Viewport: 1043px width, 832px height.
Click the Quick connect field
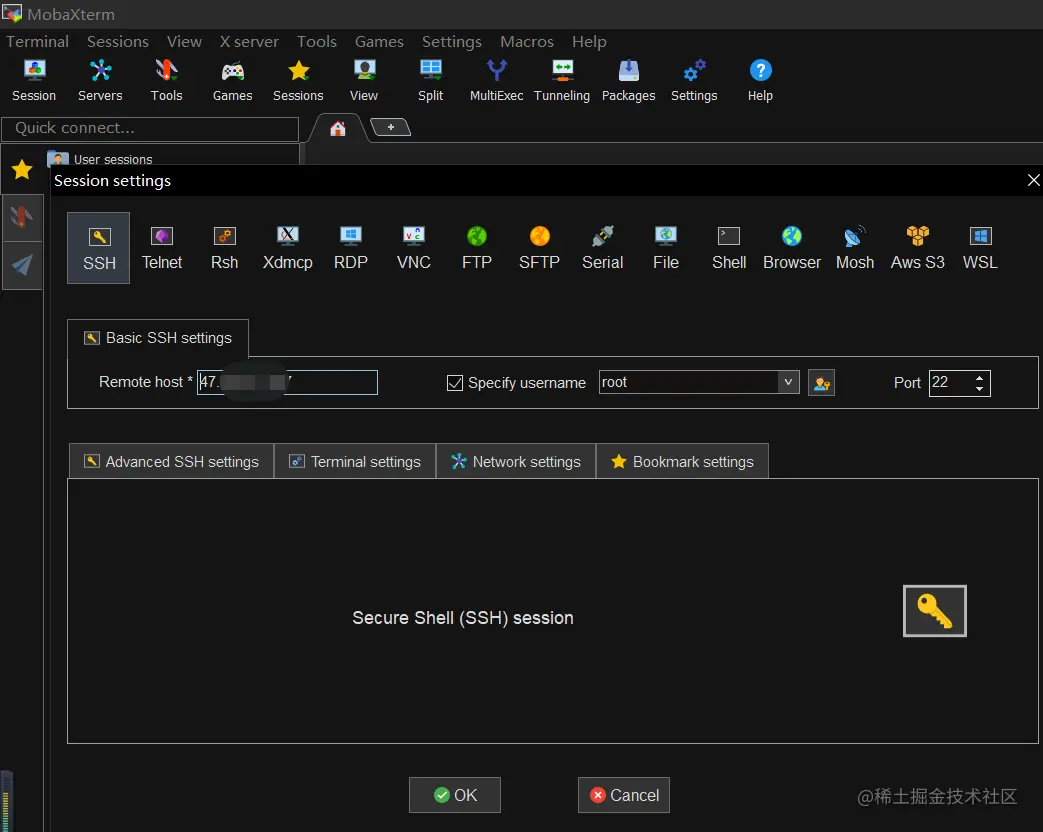pos(150,129)
